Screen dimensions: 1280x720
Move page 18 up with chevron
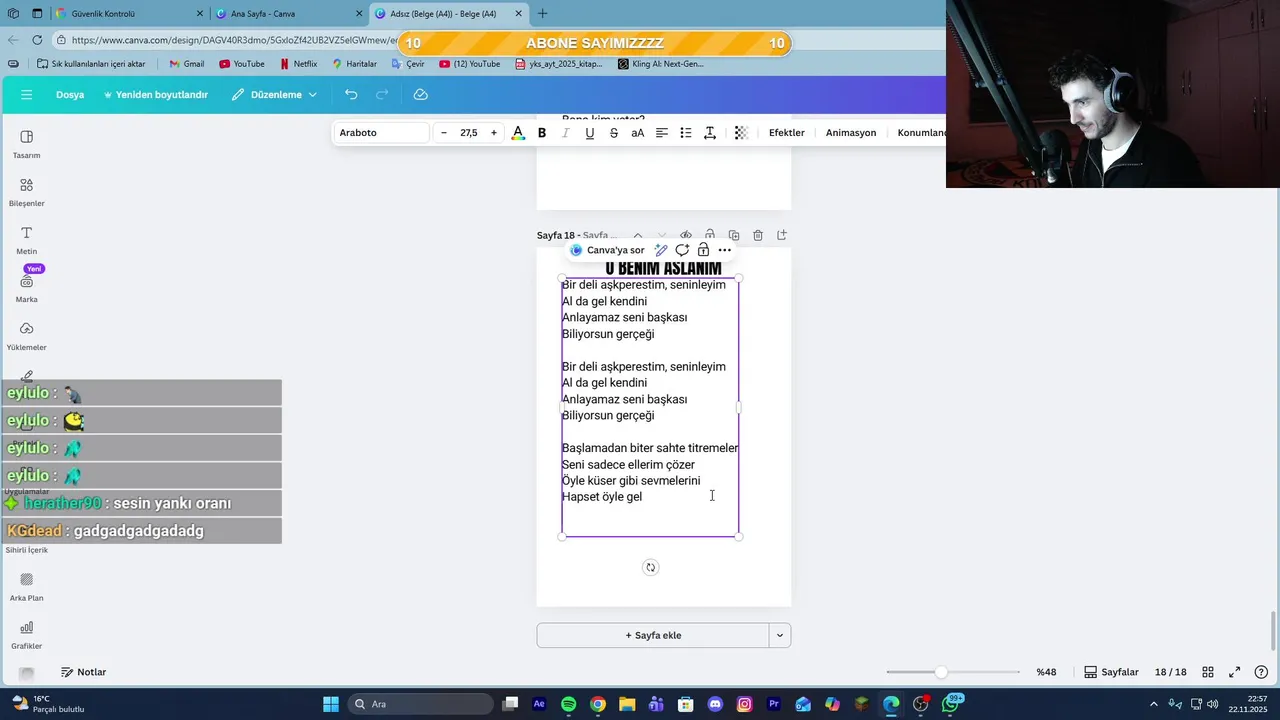pyautogui.click(x=638, y=236)
